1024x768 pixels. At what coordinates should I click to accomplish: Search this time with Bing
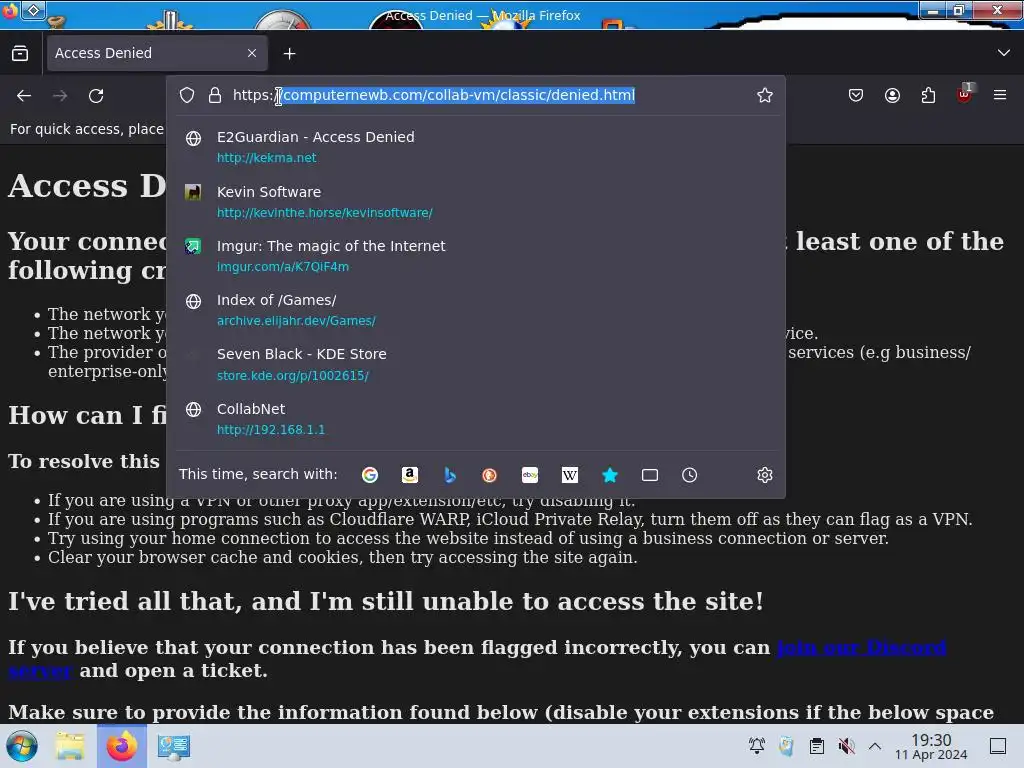(449, 475)
